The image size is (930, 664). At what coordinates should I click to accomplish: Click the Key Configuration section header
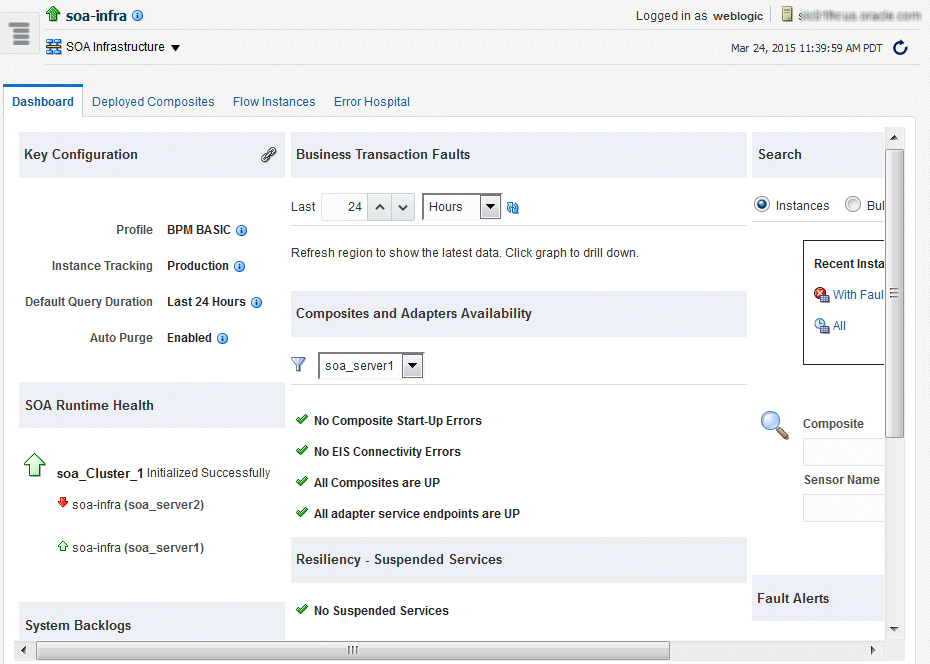point(152,155)
